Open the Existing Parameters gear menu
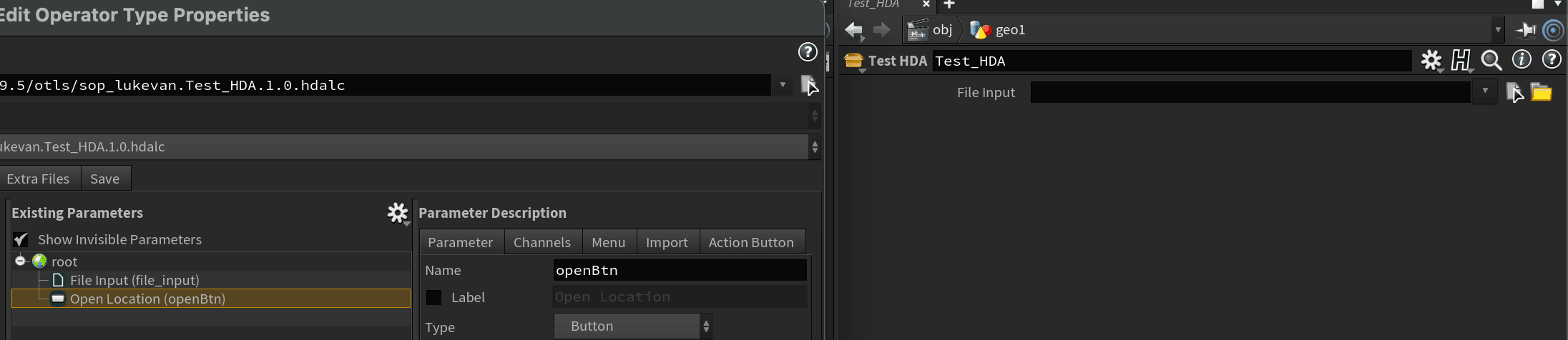The image size is (1568, 340). tap(397, 213)
